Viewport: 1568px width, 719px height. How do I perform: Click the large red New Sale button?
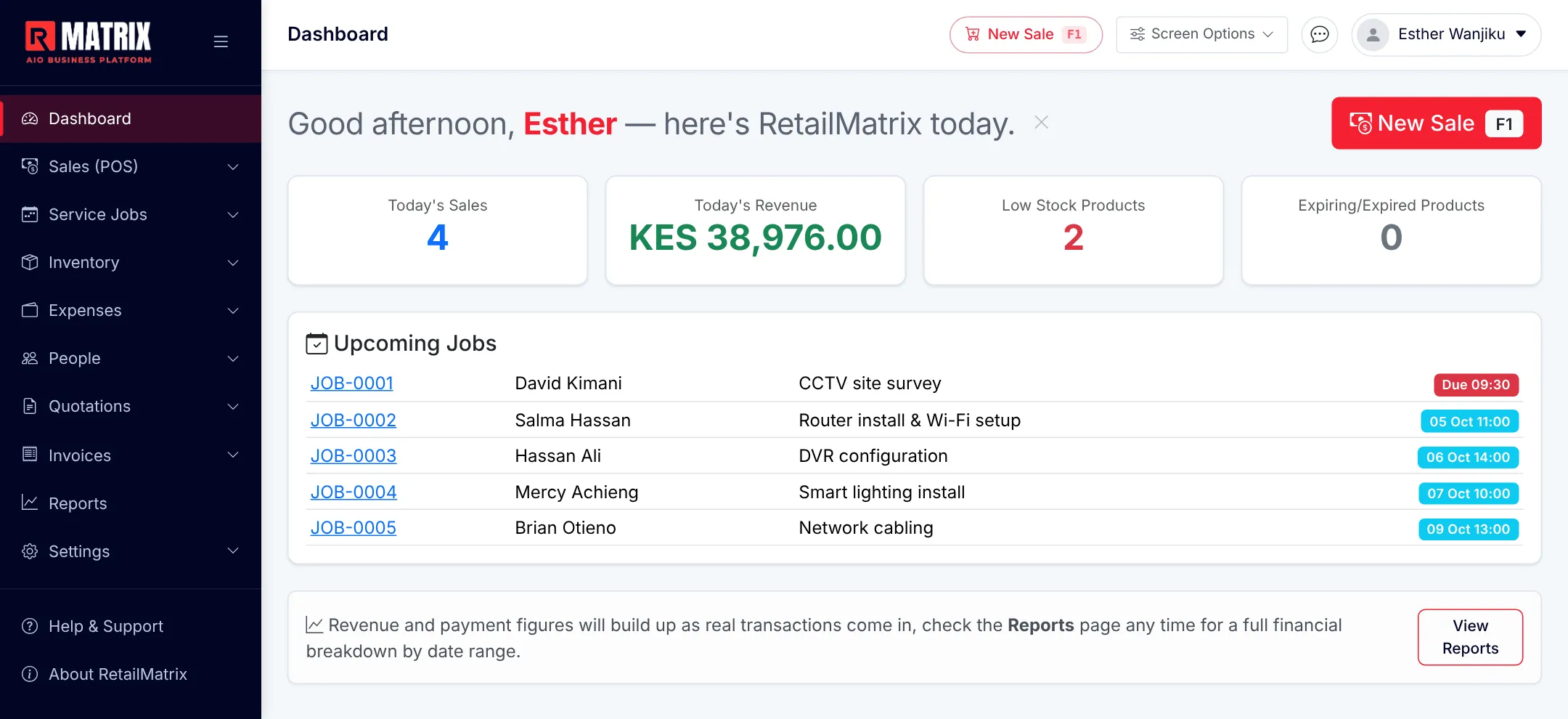click(x=1436, y=123)
